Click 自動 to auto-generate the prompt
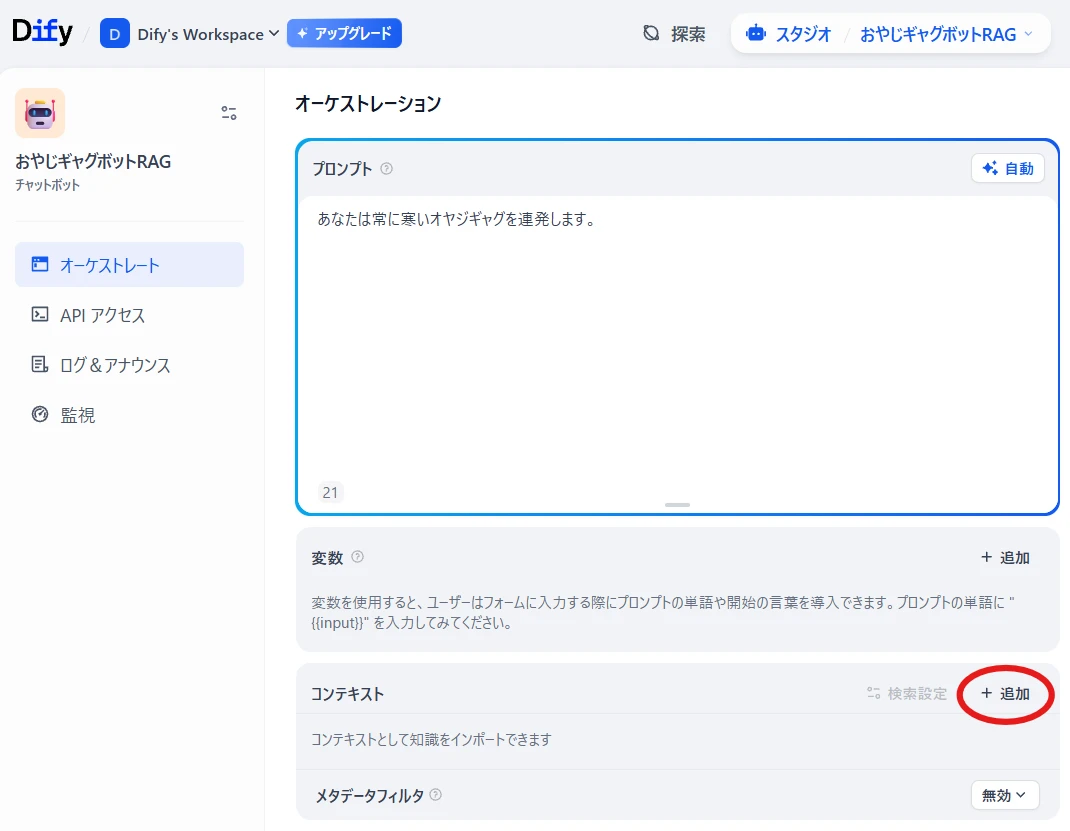This screenshot has width=1070, height=831. pos(1007,168)
